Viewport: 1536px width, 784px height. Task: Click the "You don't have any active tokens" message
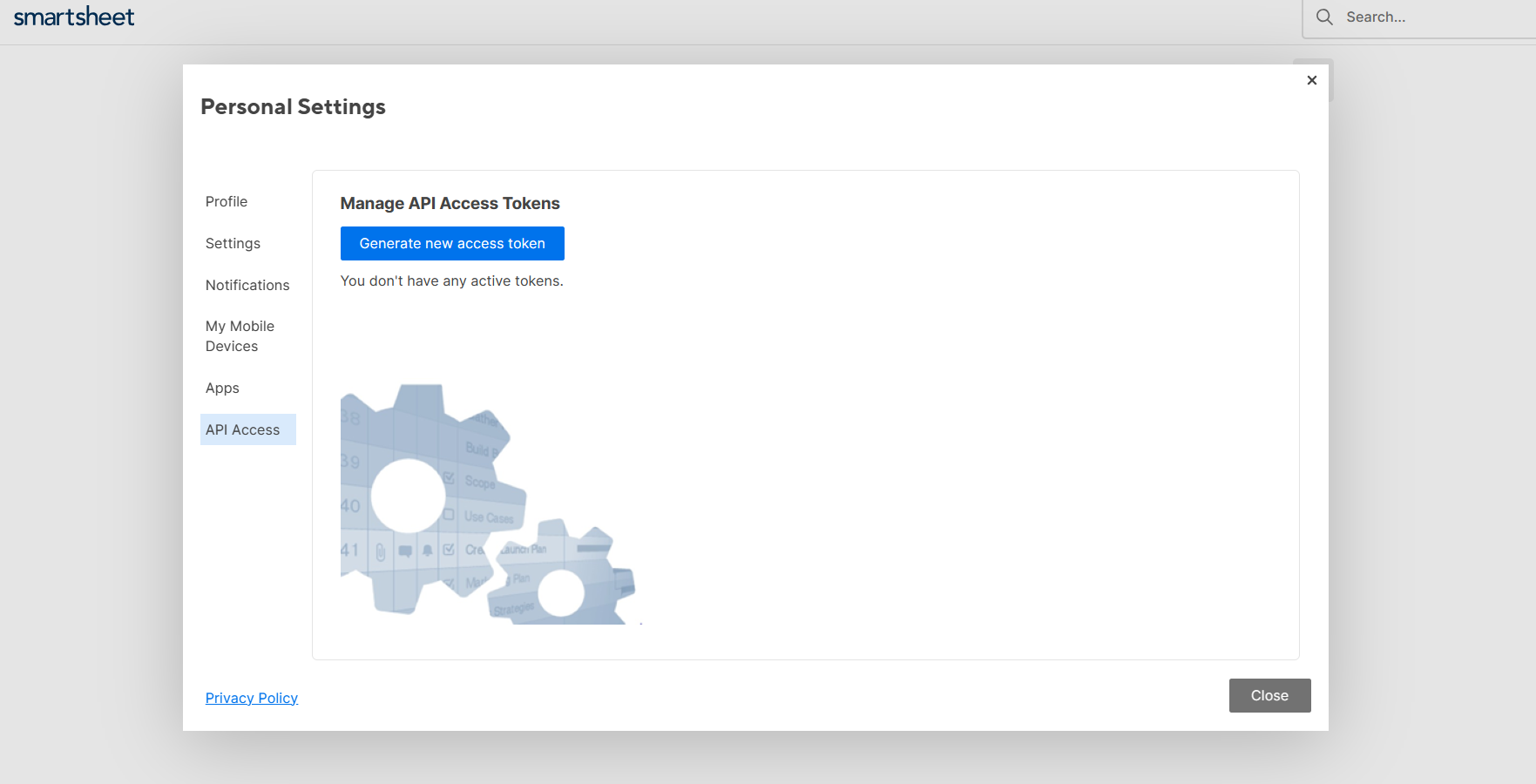click(x=451, y=280)
